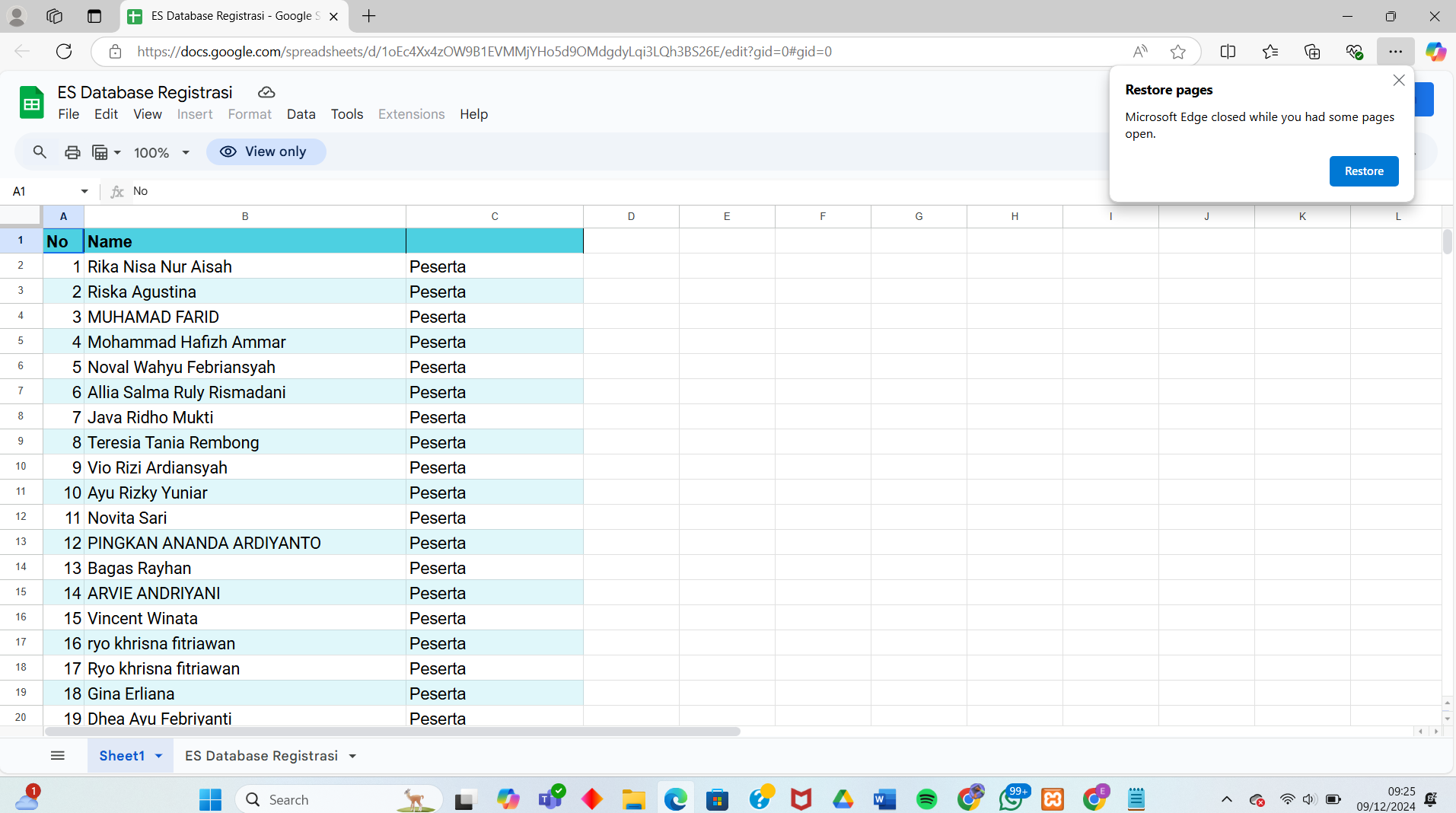1456x813 pixels.
Task: Click cell Vincent Winata
Action: pos(245,618)
